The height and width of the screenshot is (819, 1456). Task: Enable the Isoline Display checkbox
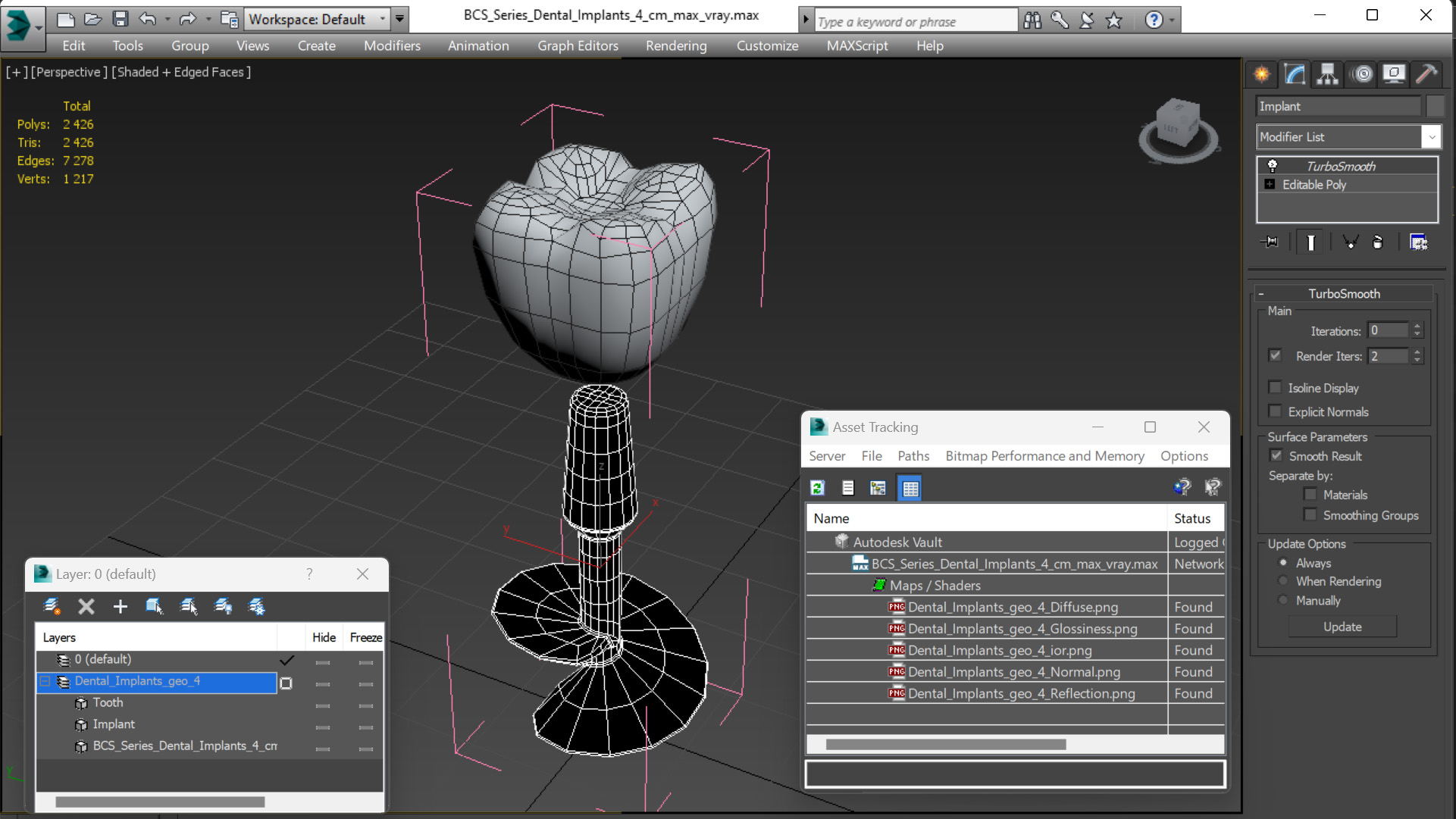click(x=1275, y=388)
